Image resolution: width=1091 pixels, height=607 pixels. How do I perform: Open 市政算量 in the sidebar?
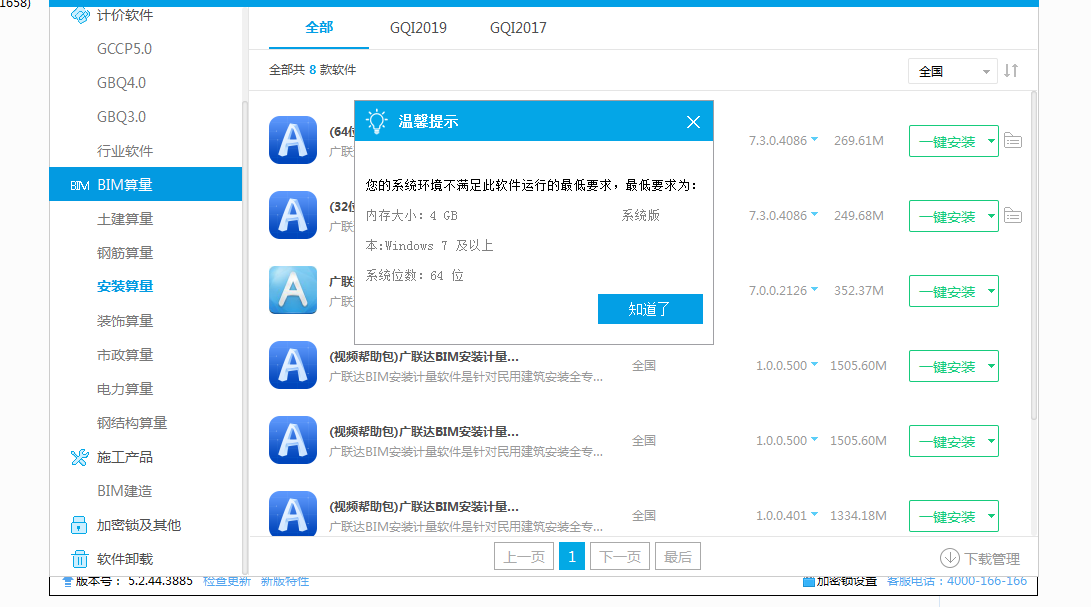point(125,355)
